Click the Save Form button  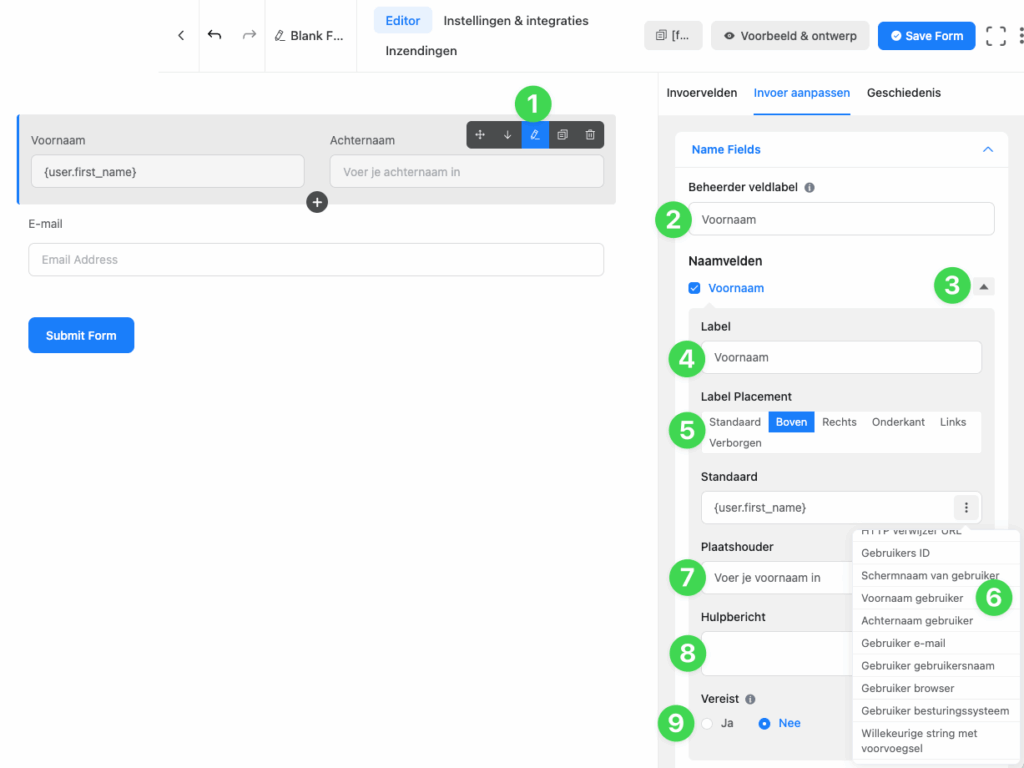(926, 36)
